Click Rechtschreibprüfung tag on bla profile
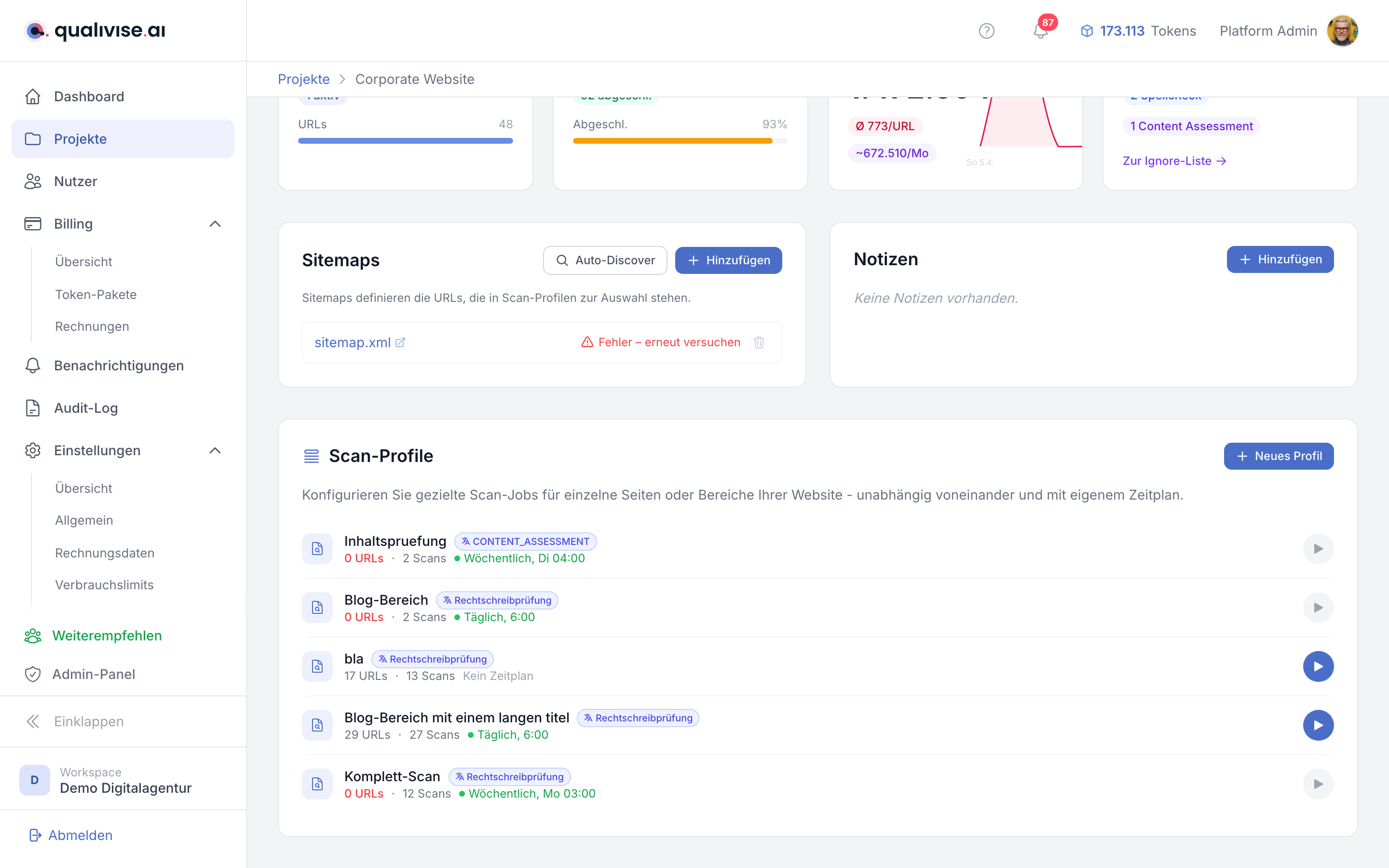Screen dimensions: 1389x868 [x=432, y=659]
